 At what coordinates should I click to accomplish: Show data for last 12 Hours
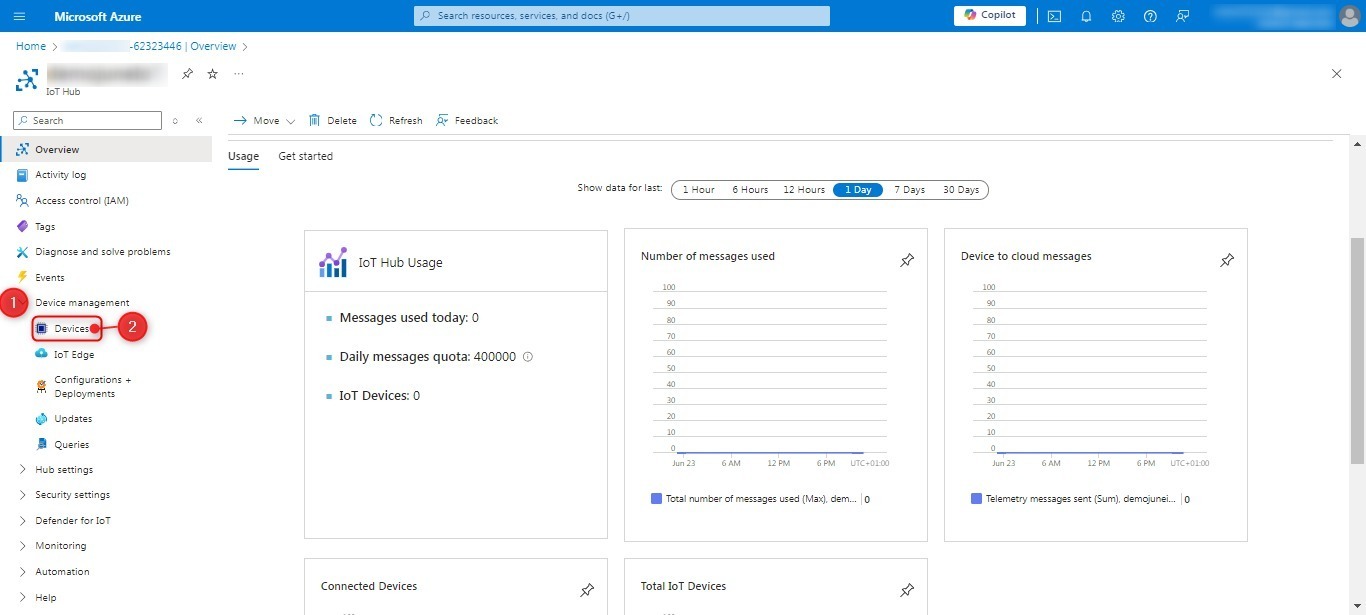(x=804, y=190)
